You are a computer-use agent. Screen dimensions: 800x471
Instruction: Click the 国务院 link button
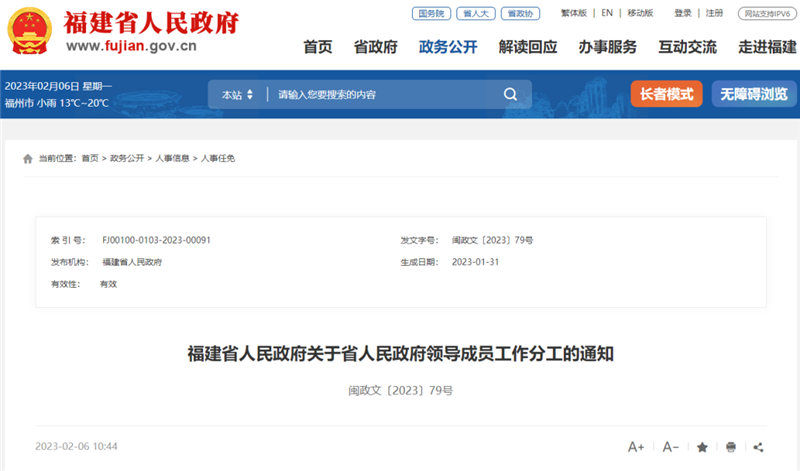tap(430, 13)
